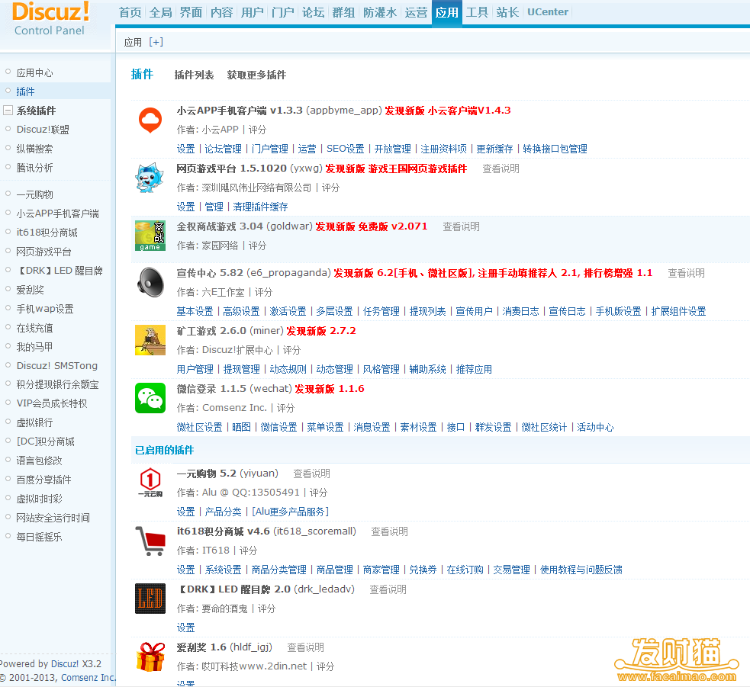Click 提现列表 under 宣传中心
The image size is (750, 687).
tap(428, 311)
